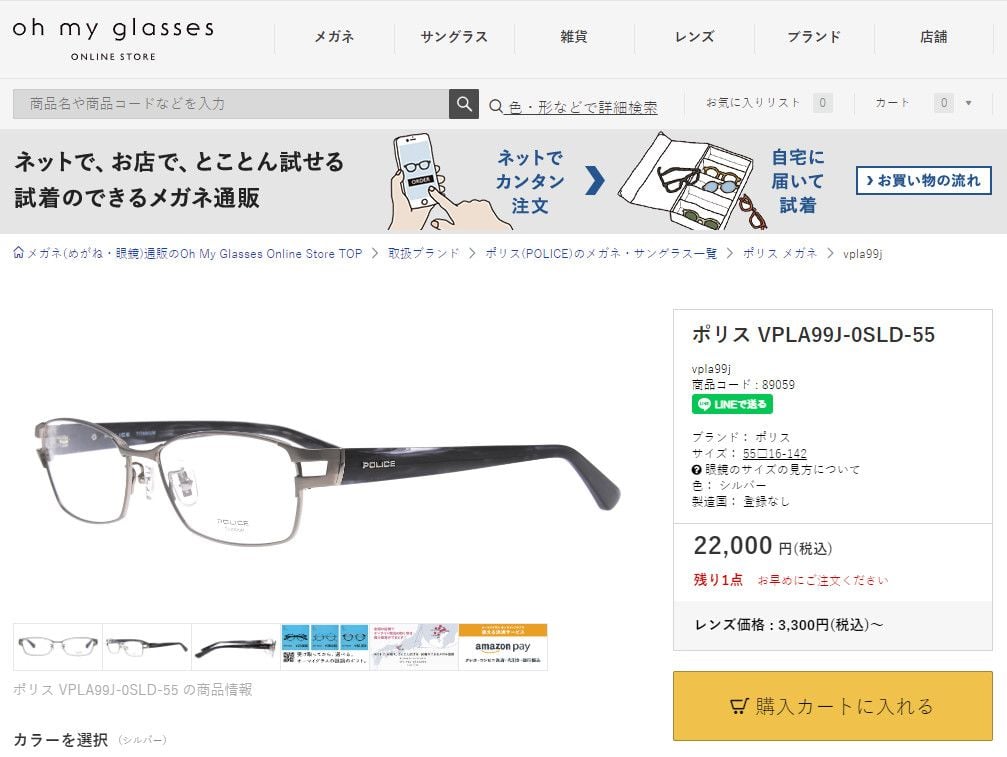Image resolution: width=1007 pixels, height=757 pixels.
Task: Focus the product search input field
Action: pos(231,103)
